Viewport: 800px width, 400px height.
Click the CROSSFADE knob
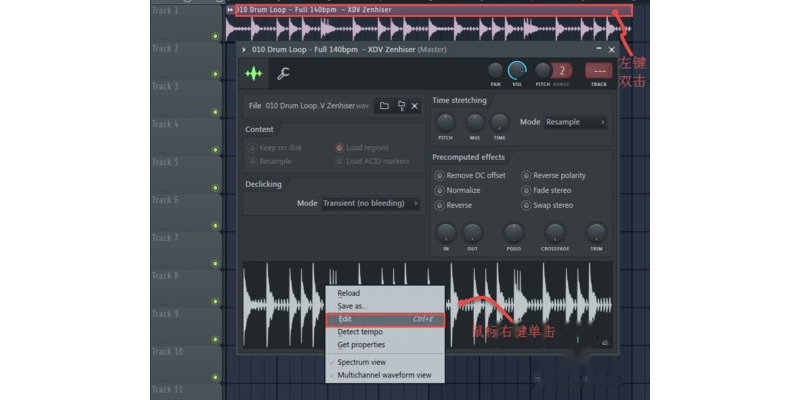pyautogui.click(x=555, y=233)
